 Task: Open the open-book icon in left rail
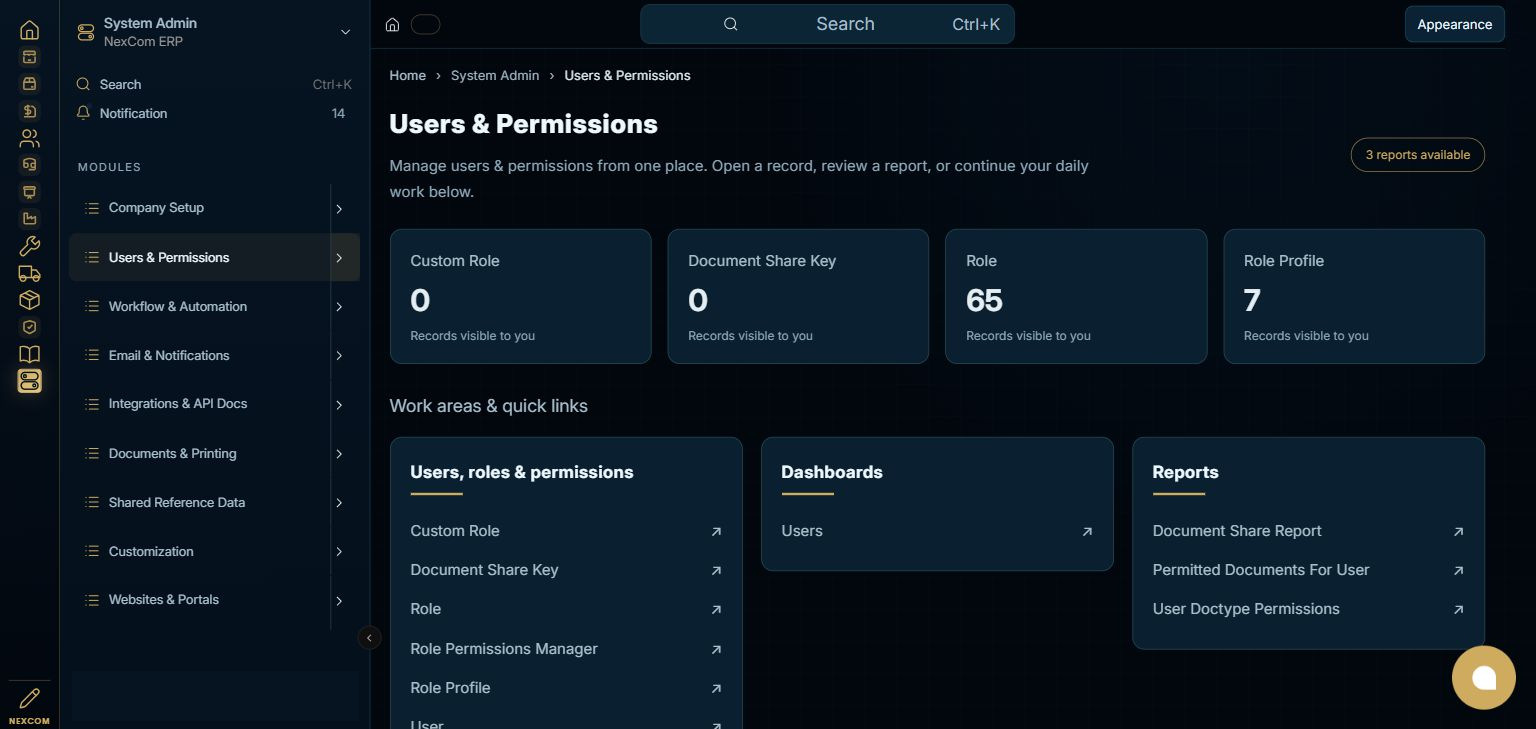pyautogui.click(x=30, y=354)
